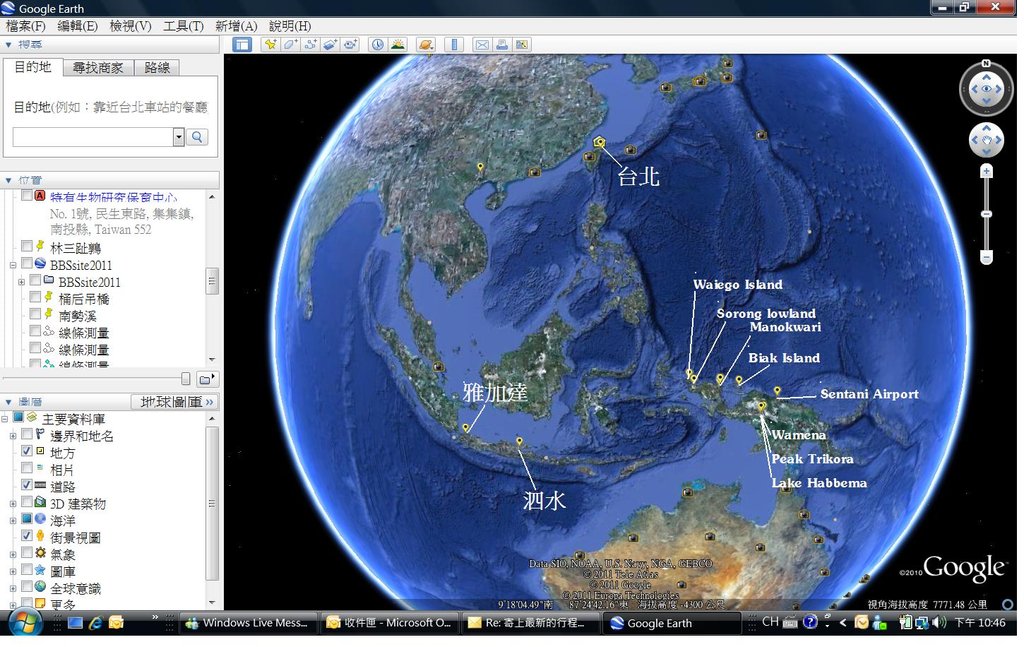This screenshot has height=647, width=1024.
Task: Open Internet Explorer from quick launch
Action: [x=95, y=623]
